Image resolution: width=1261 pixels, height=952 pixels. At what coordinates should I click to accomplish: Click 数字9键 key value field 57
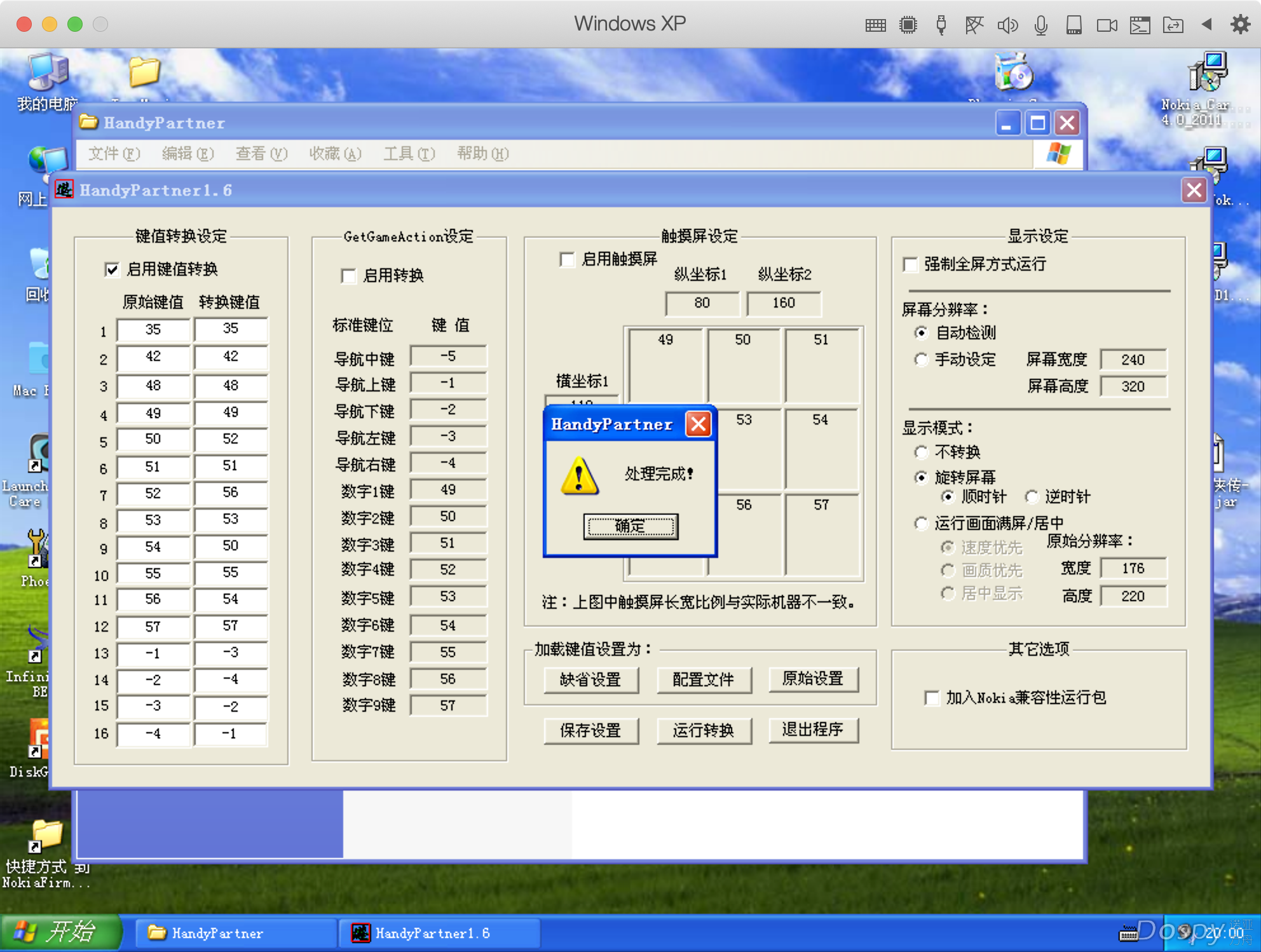click(449, 706)
